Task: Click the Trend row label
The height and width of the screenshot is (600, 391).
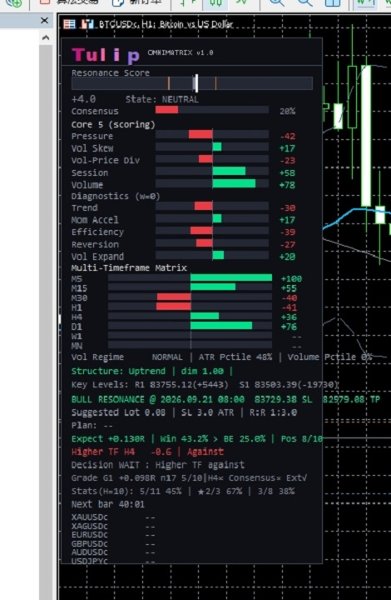Action: [x=84, y=207]
